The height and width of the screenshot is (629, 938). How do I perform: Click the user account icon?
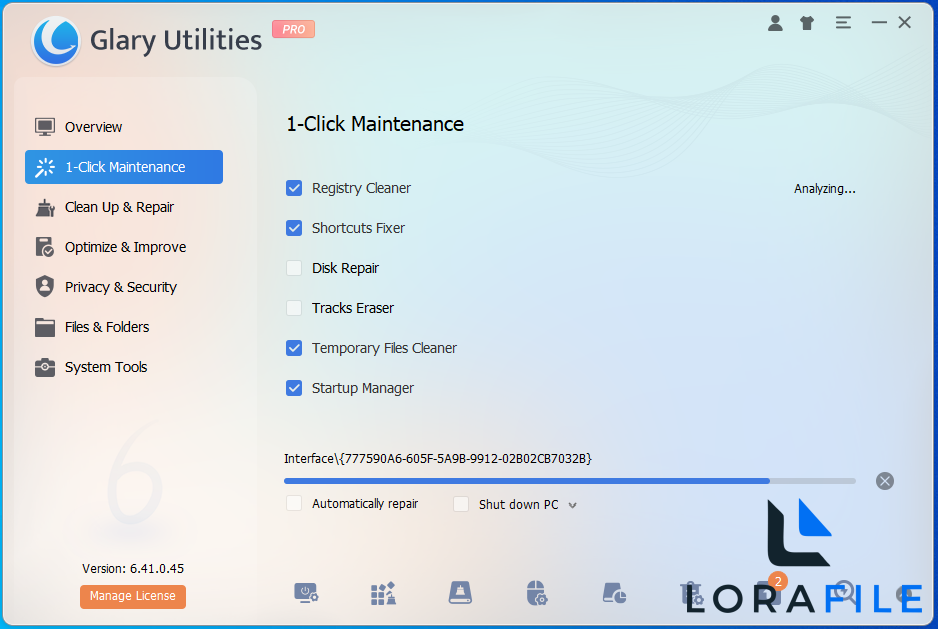[775, 22]
